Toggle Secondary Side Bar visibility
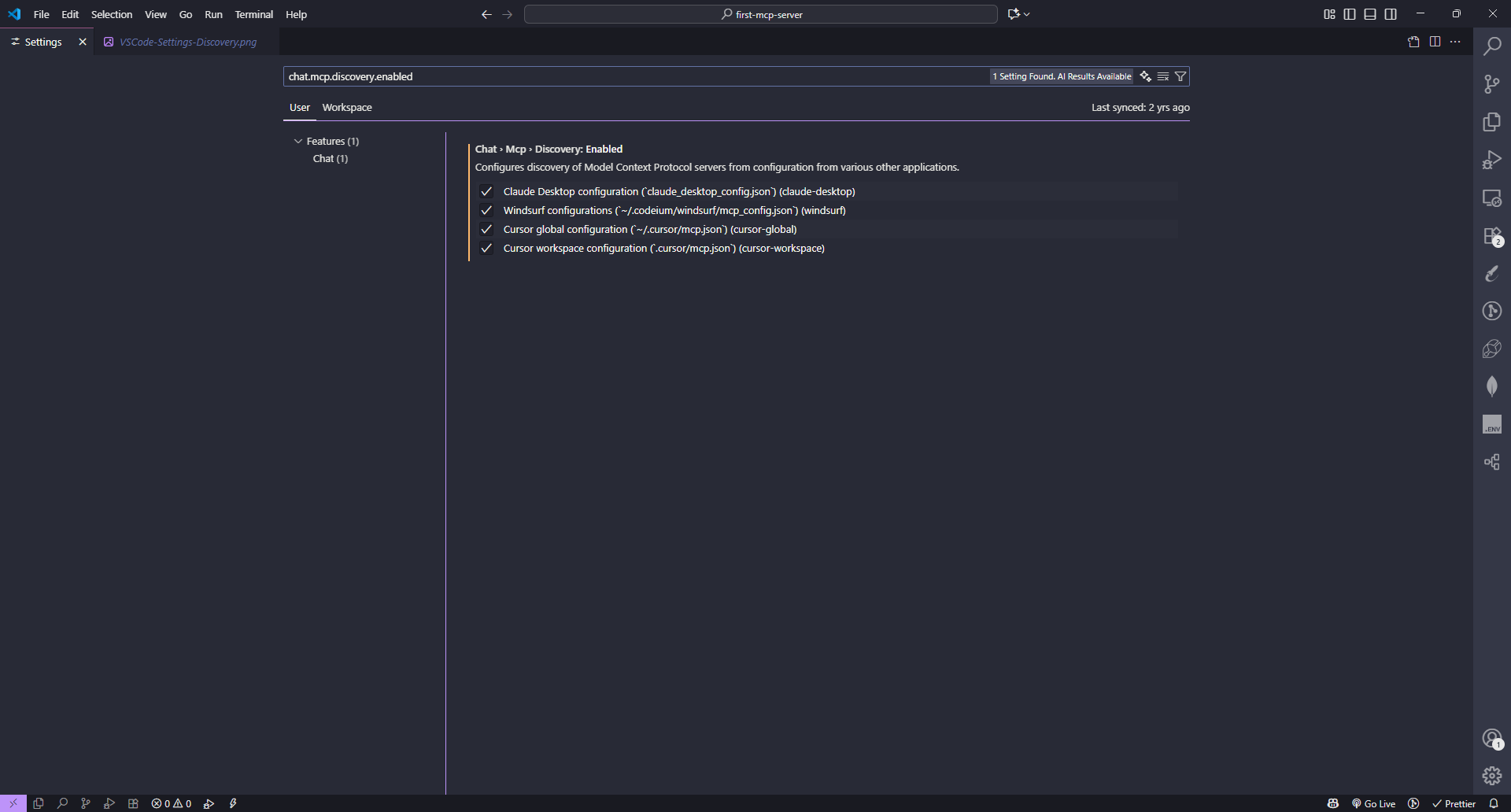 tap(1391, 14)
